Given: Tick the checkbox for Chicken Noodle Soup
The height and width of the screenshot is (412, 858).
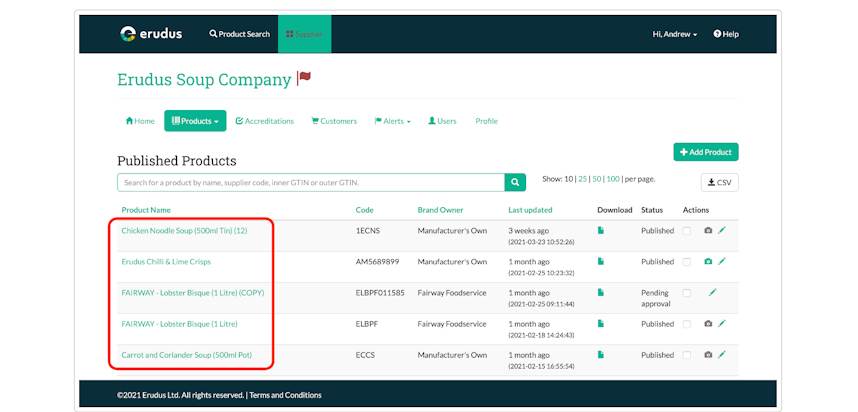Looking at the screenshot, I should (687, 231).
